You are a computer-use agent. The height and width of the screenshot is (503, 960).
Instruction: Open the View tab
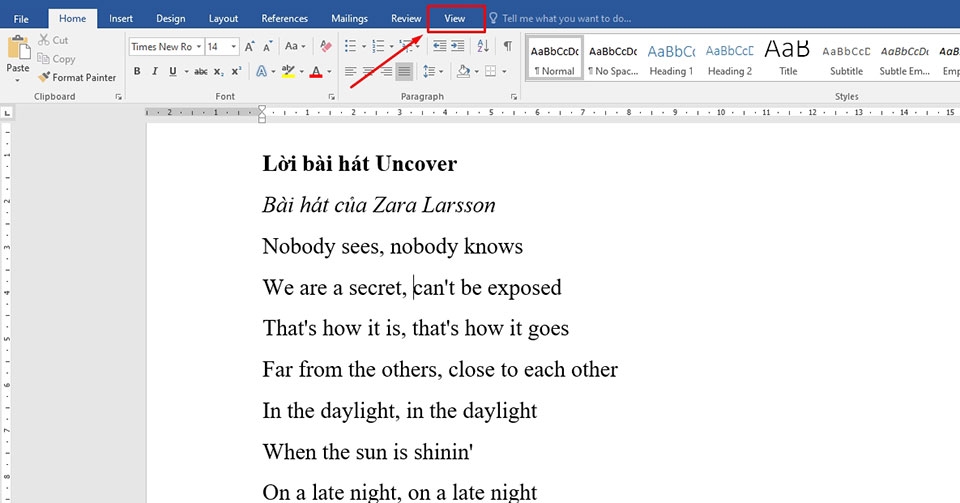(455, 18)
